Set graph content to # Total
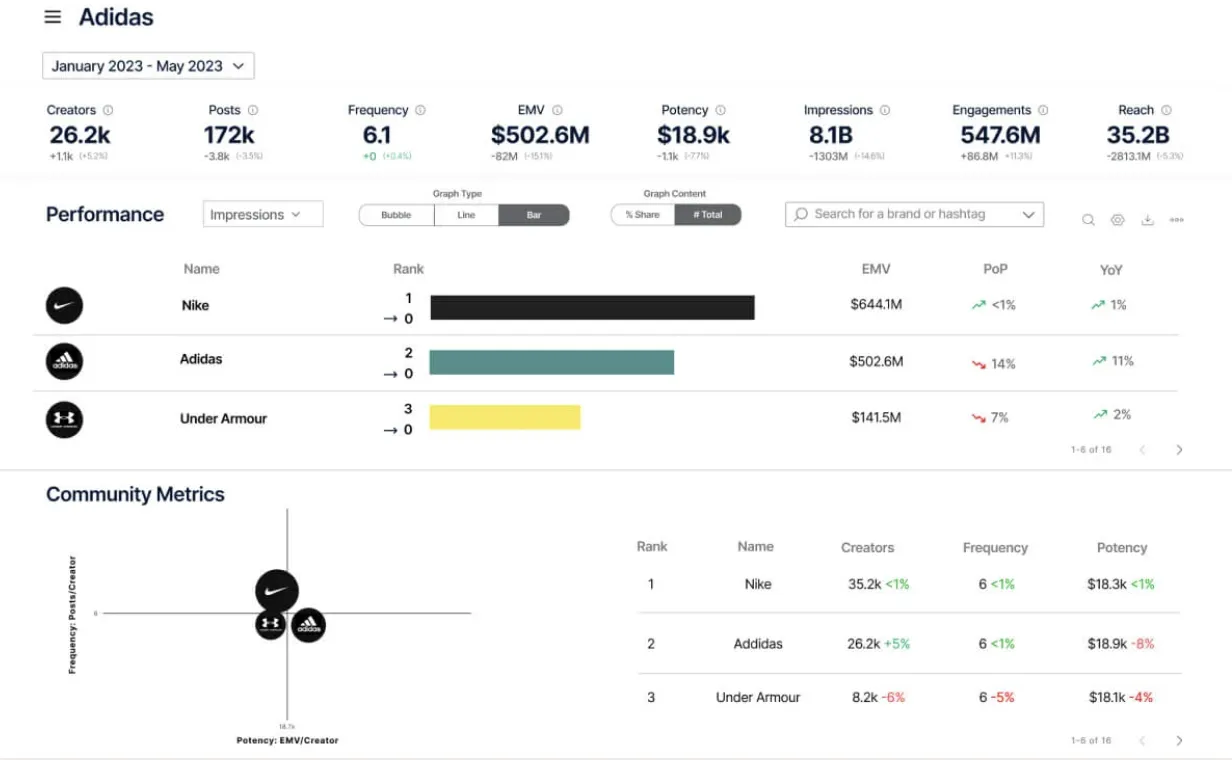The height and width of the screenshot is (760, 1232). (708, 215)
